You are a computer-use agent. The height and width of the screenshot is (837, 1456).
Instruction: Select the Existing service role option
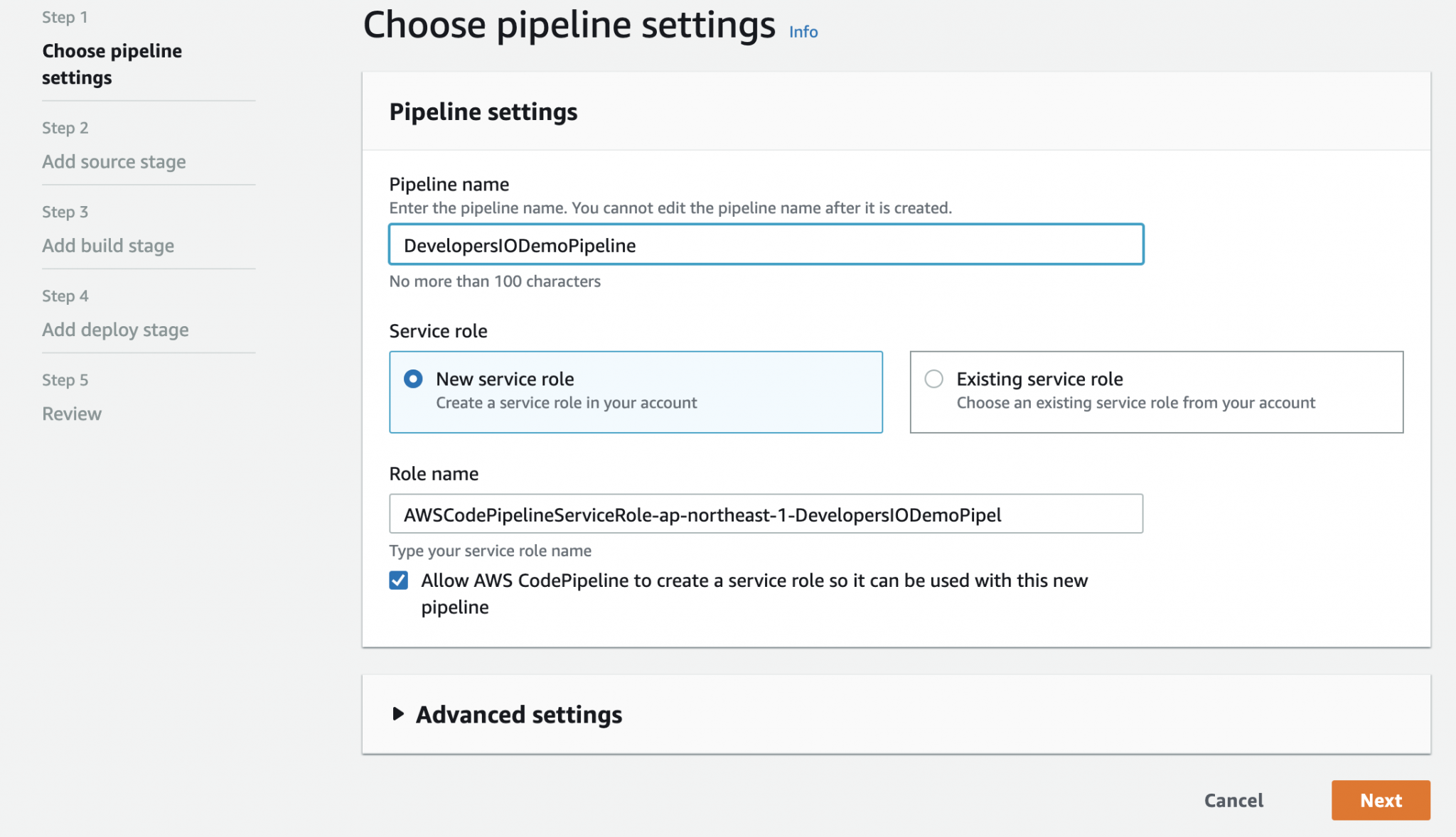coord(933,379)
